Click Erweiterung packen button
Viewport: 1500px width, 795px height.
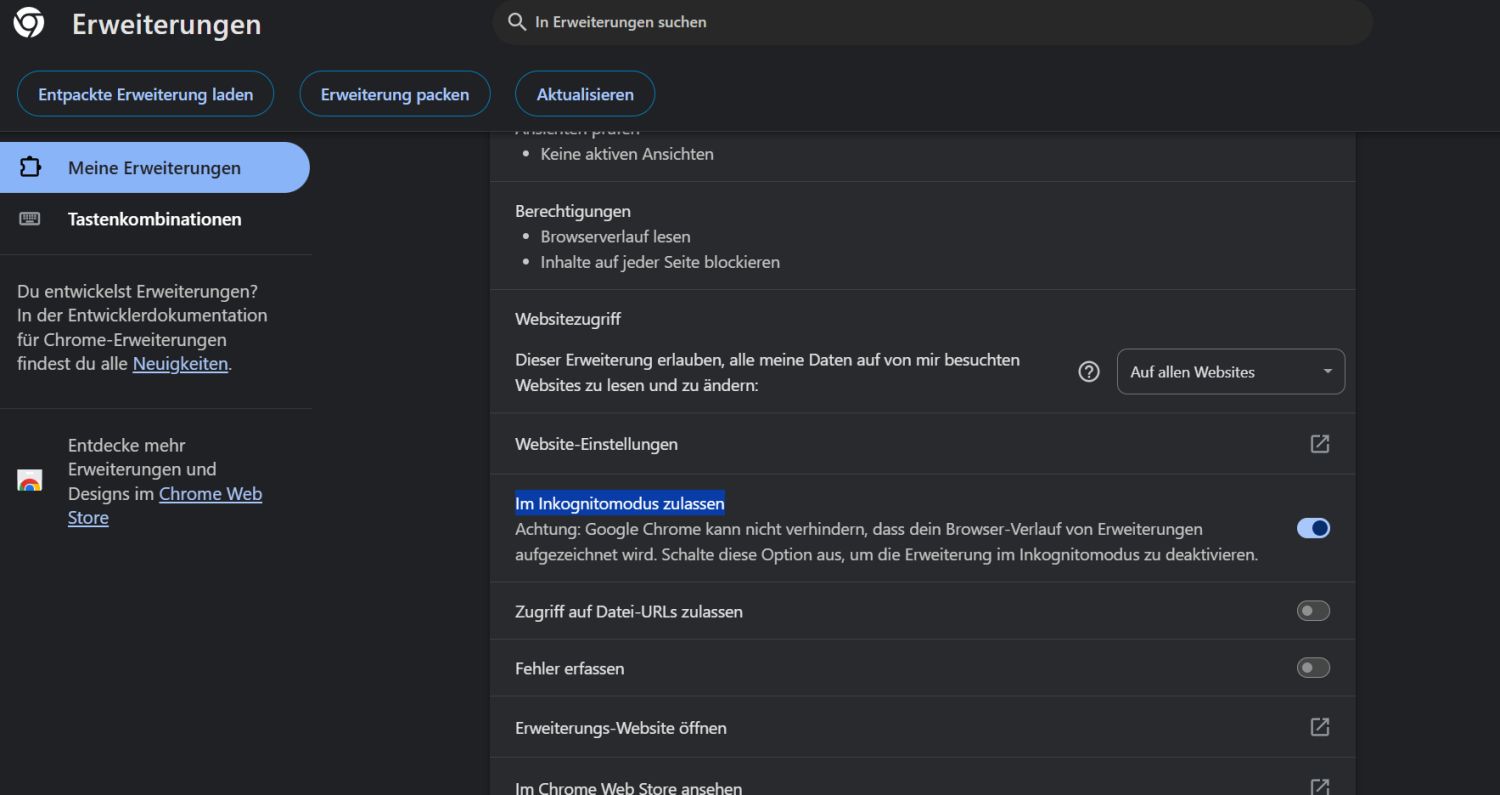pos(395,95)
